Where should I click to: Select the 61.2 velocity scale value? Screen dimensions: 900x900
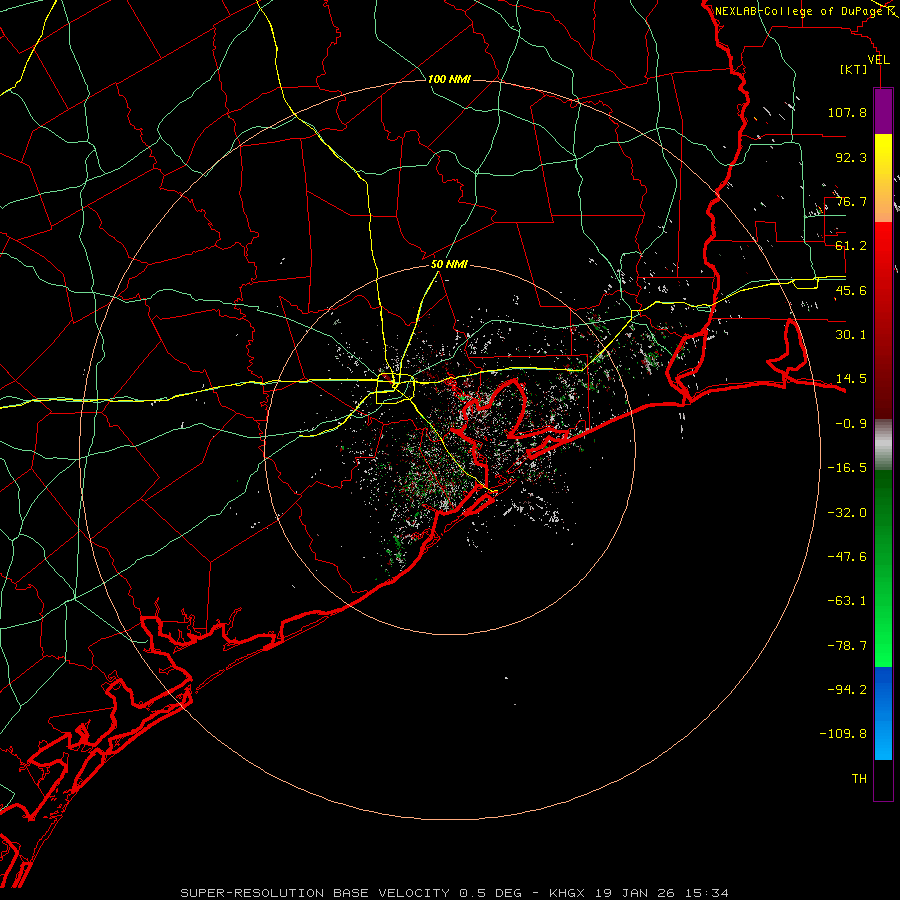click(x=851, y=246)
